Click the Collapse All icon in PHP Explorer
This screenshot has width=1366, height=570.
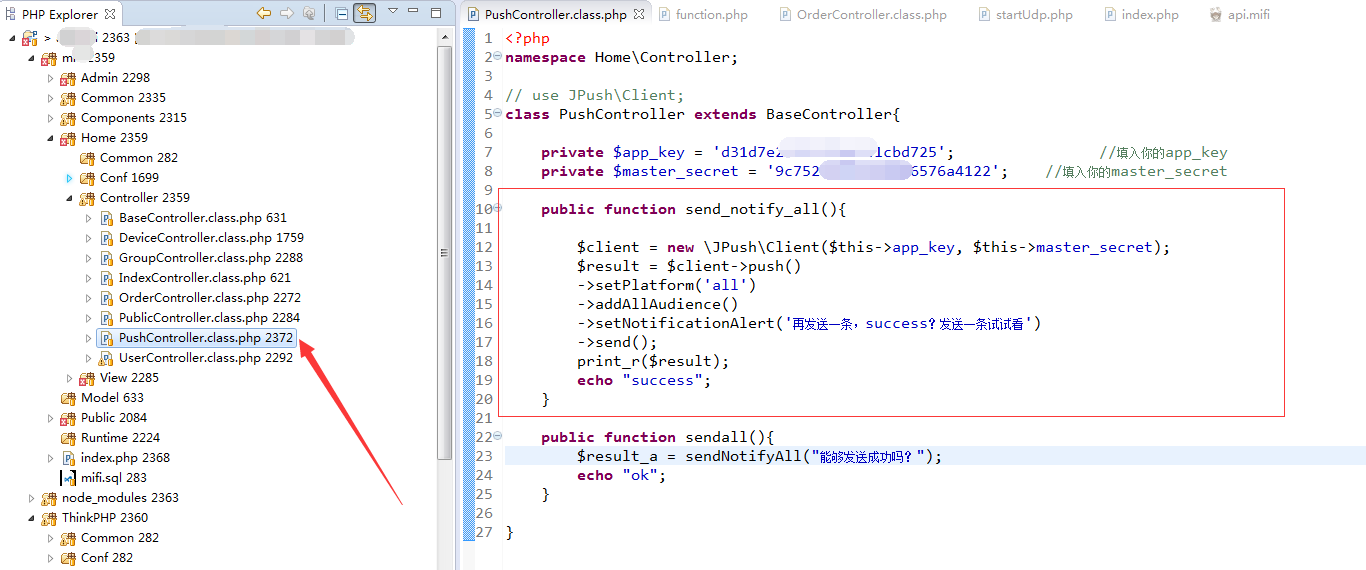point(342,13)
